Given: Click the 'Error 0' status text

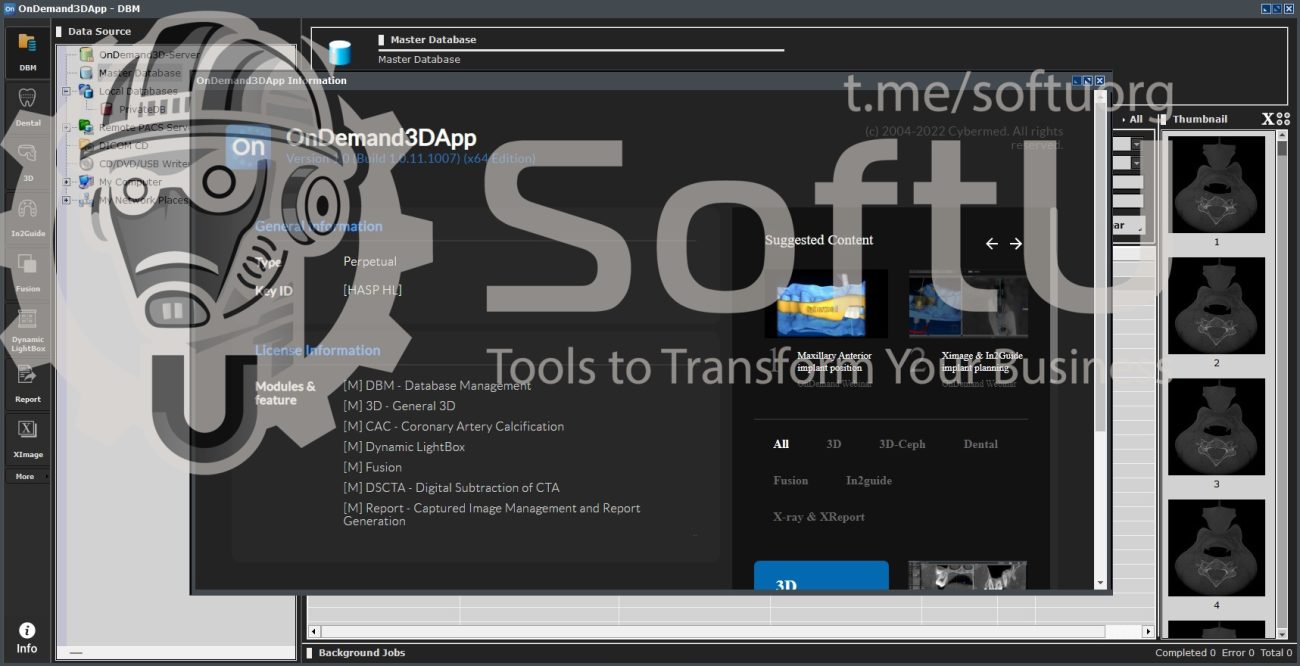Looking at the screenshot, I should click(x=1240, y=653).
